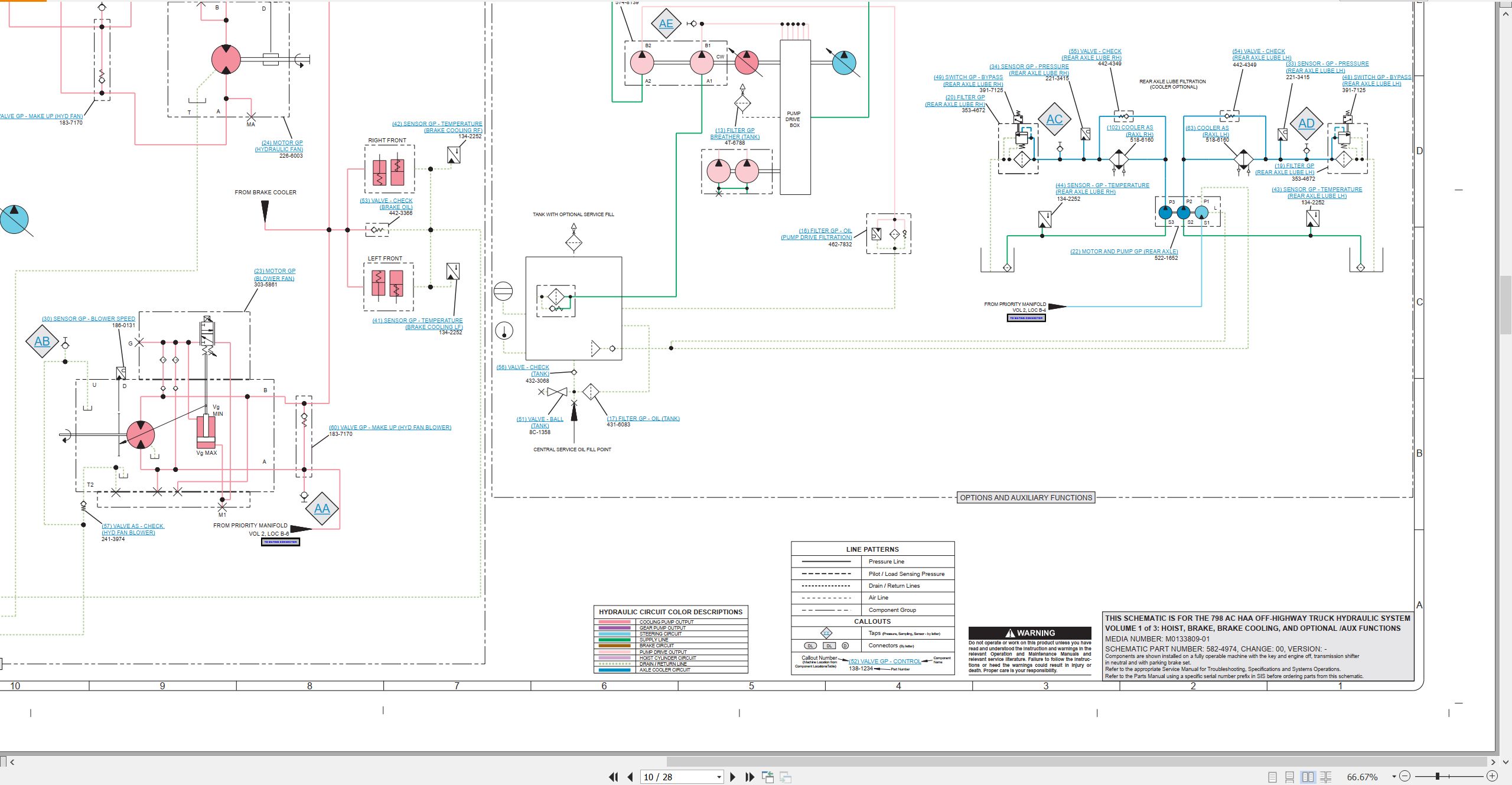1512x785 pixels.
Task: Open the zoom percentage dropdown
Action: 1394,777
